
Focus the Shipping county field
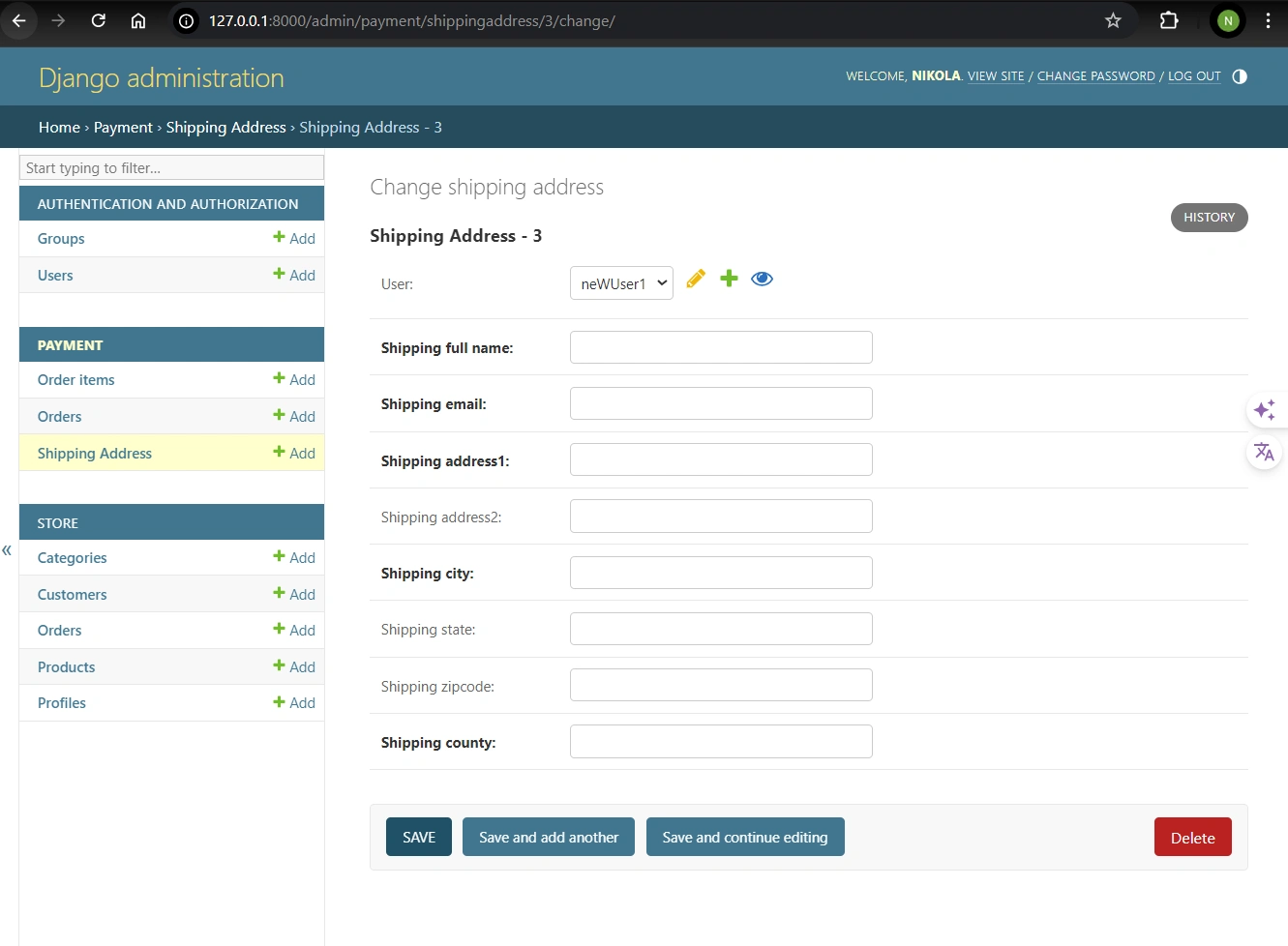click(721, 742)
